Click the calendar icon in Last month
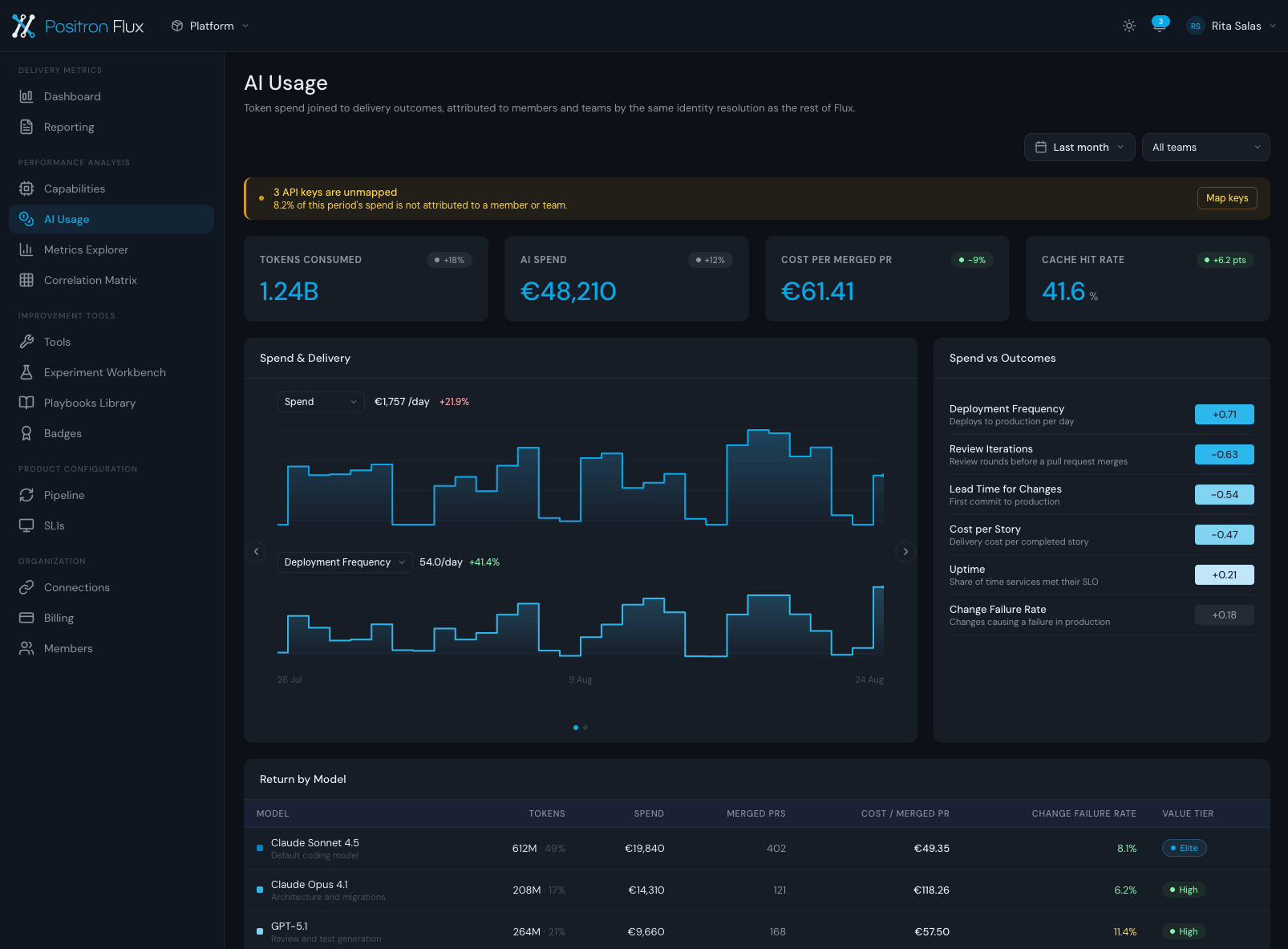The image size is (1288, 949). 1041,147
